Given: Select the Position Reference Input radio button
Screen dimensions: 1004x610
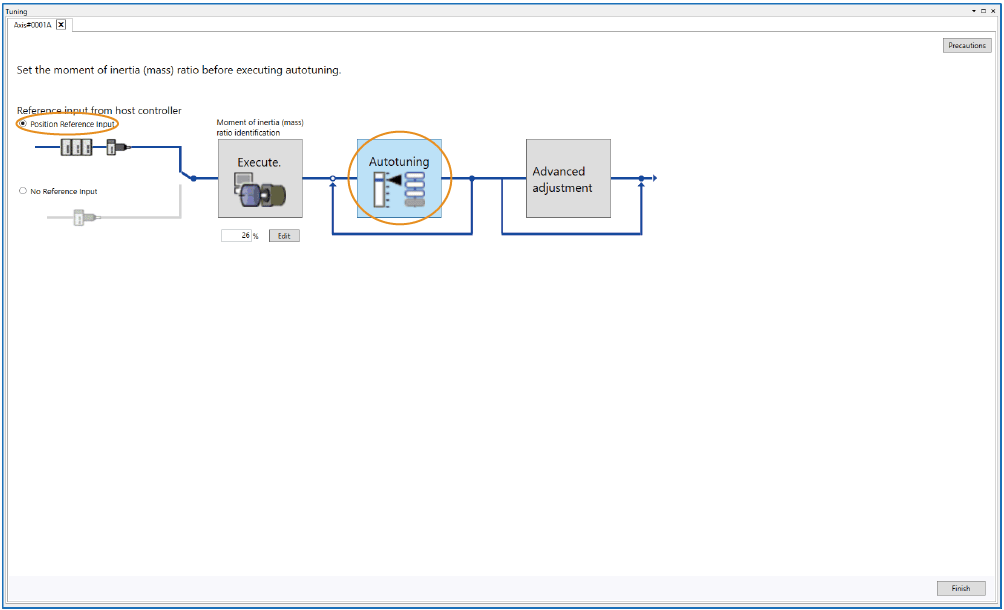Looking at the screenshot, I should click(x=23, y=124).
